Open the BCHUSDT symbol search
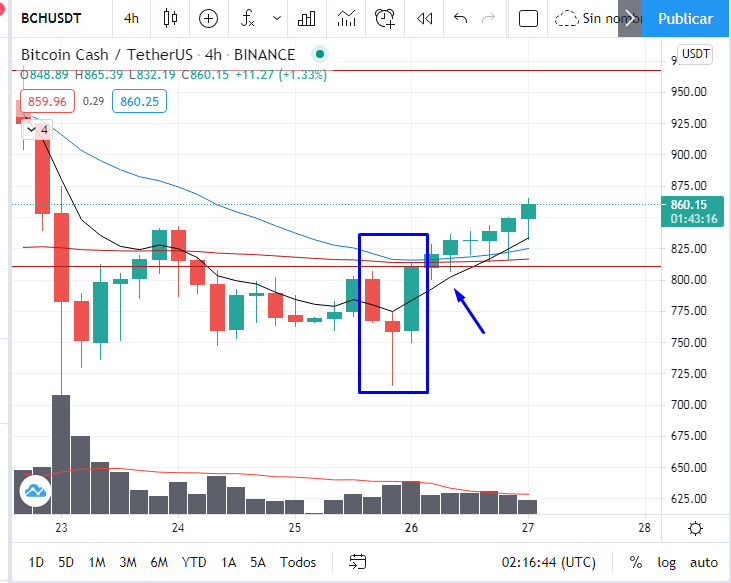731x583 pixels. pyautogui.click(x=51, y=18)
